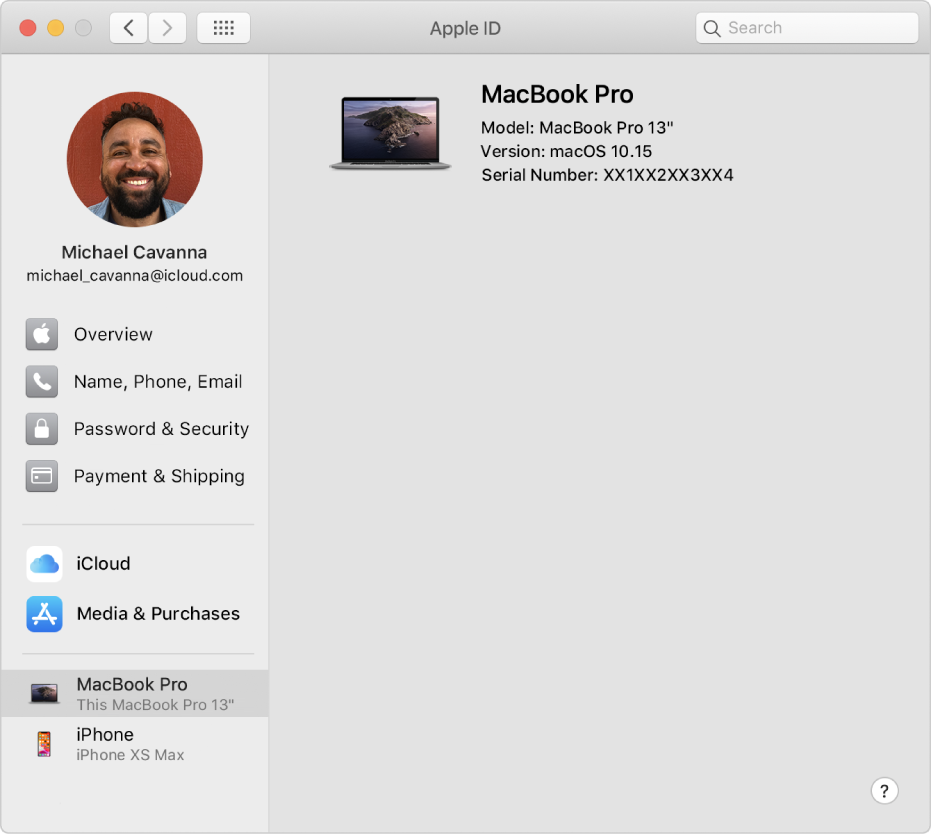Open the Overview section
This screenshot has width=931, height=835.
point(113,334)
